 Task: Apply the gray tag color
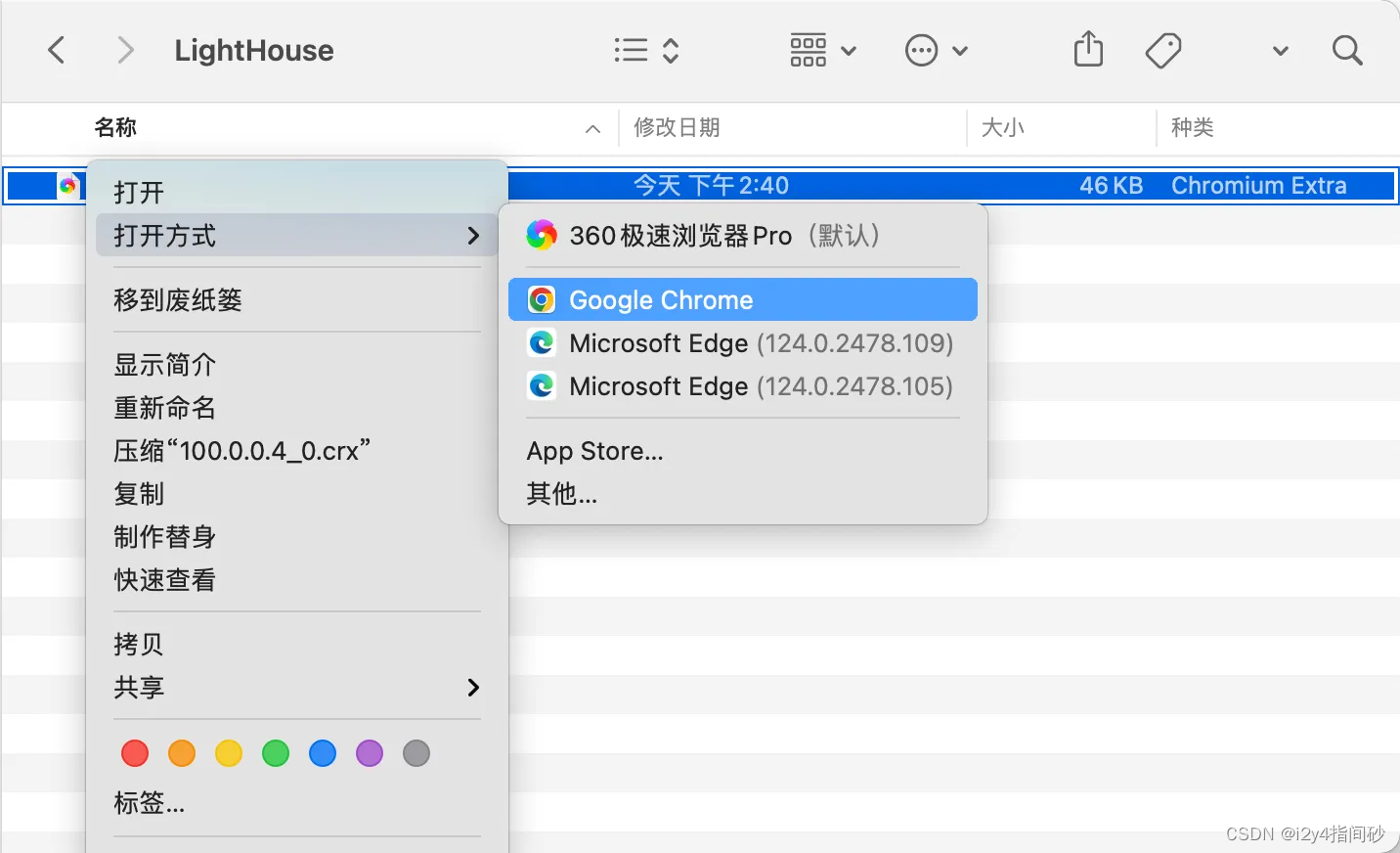coord(416,753)
